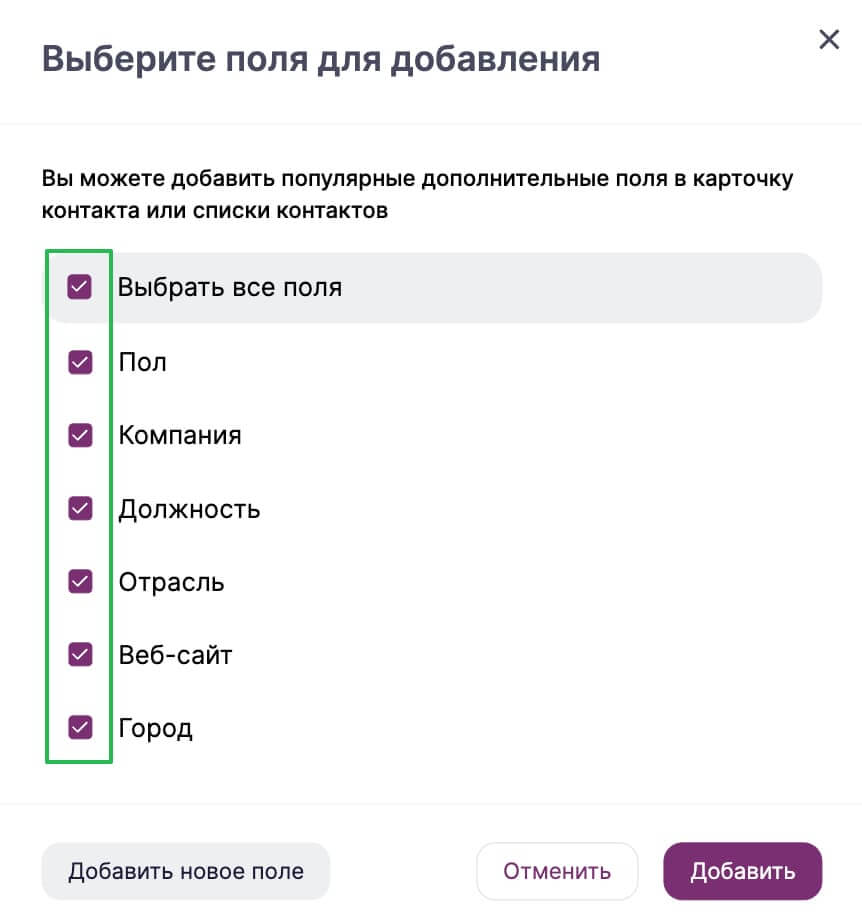The height and width of the screenshot is (922, 862).
Task: Confirm with the purple "Добавить" button
Action: coord(742,871)
